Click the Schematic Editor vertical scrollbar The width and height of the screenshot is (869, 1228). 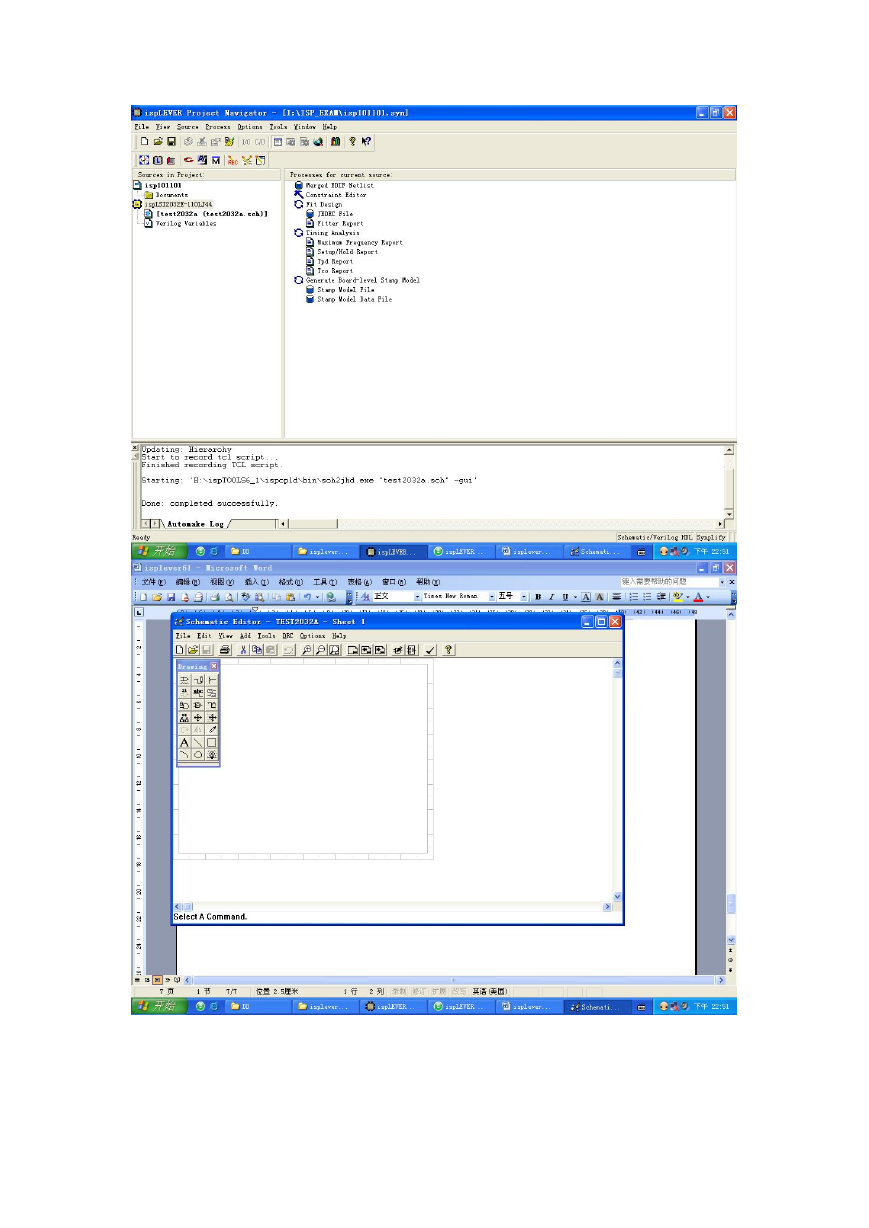click(617, 781)
